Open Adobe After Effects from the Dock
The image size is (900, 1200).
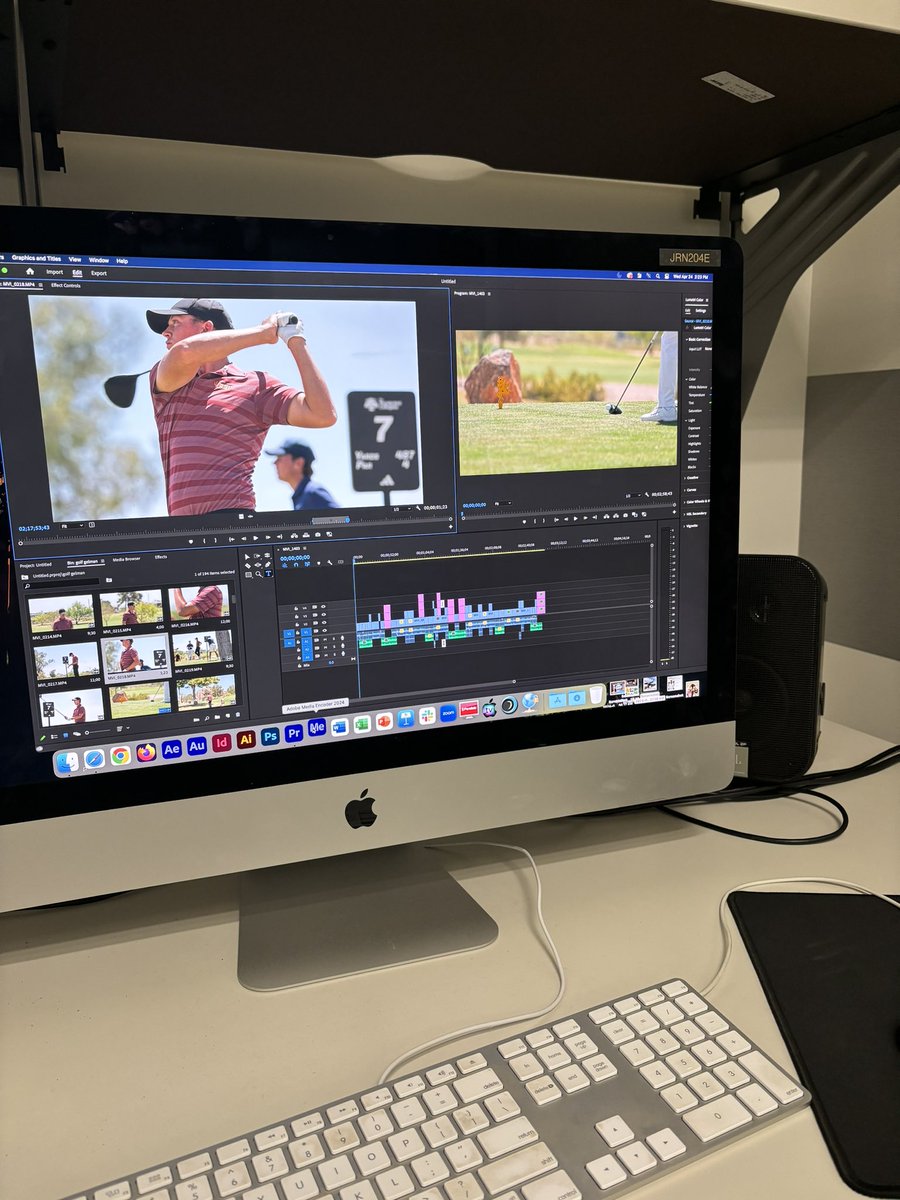(172, 749)
